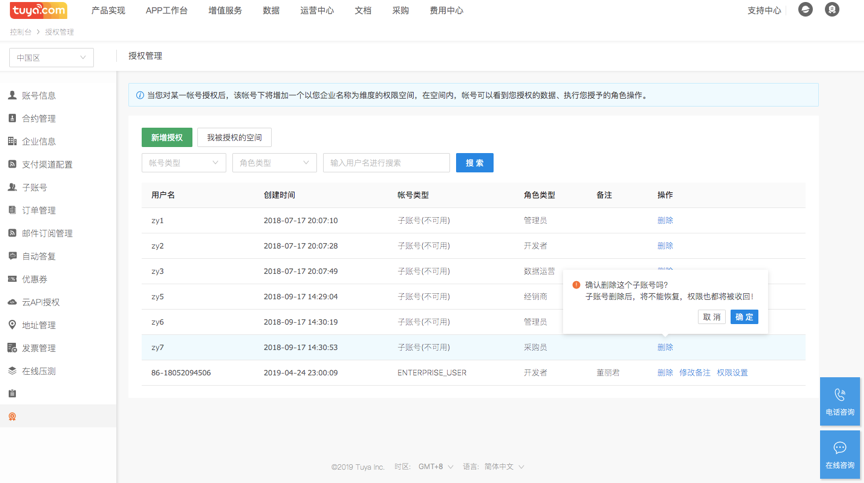The image size is (864, 483).
Task: Click 修改备注 link for 86-18052094506
Action: click(694, 372)
